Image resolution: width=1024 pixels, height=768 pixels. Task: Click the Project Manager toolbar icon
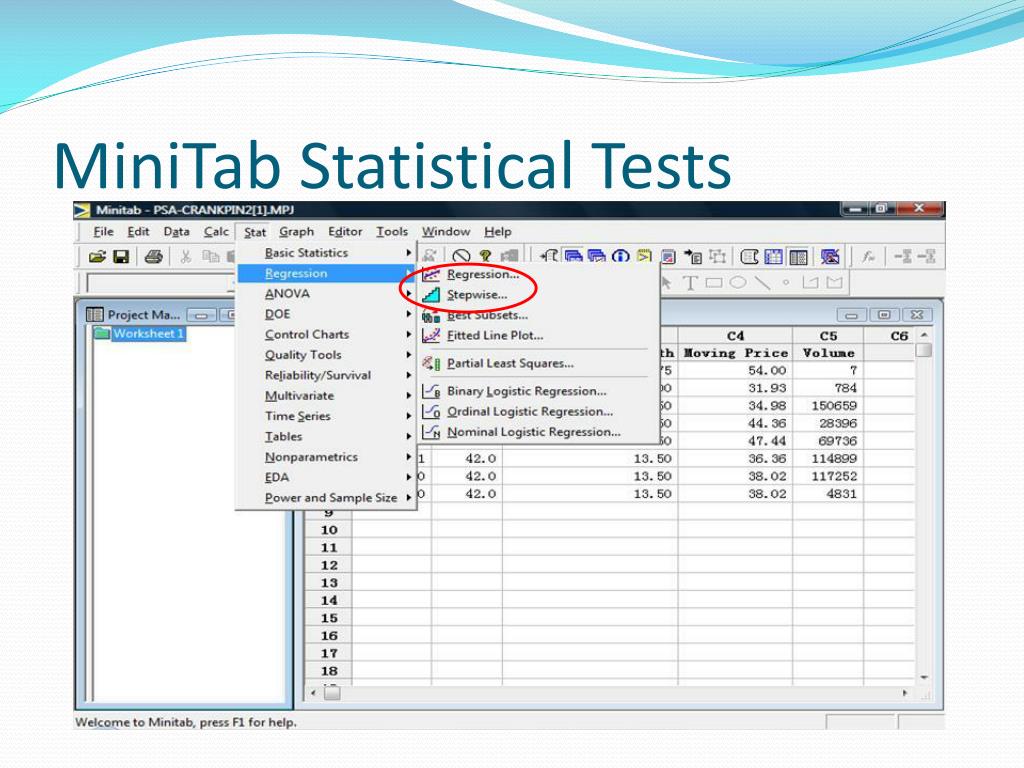[798, 256]
